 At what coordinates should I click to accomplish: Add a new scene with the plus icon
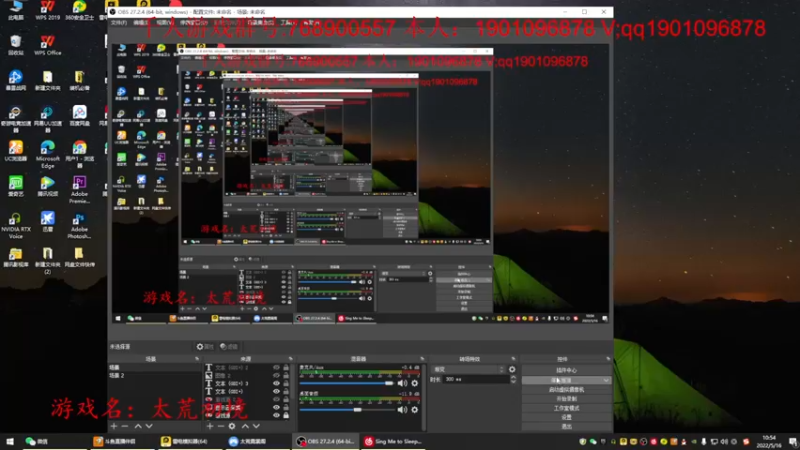click(114, 426)
